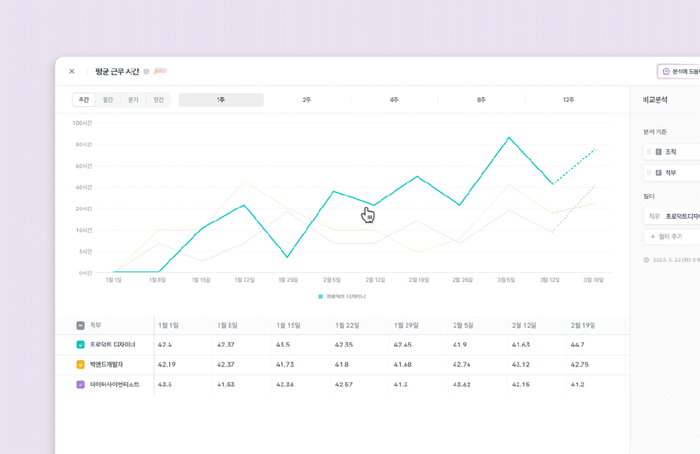Image resolution: width=700 pixels, height=454 pixels.
Task: Select the 8주 range option
Action: (481, 100)
